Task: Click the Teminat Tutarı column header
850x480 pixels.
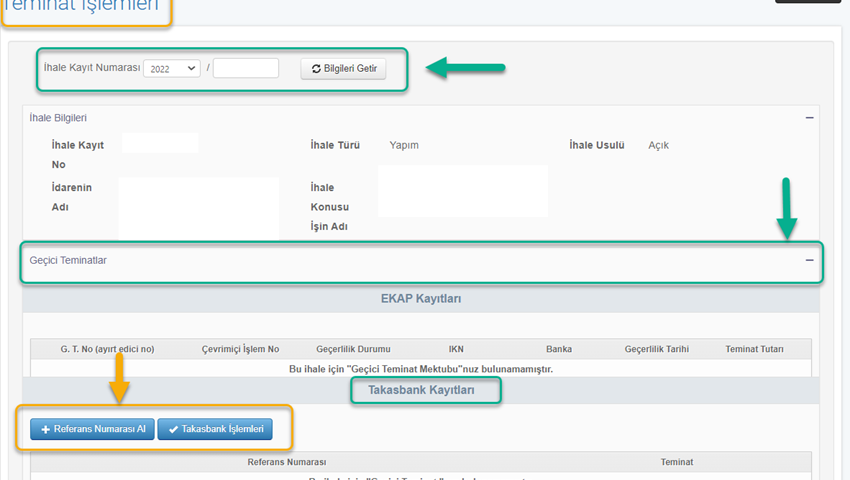Action: [754, 349]
